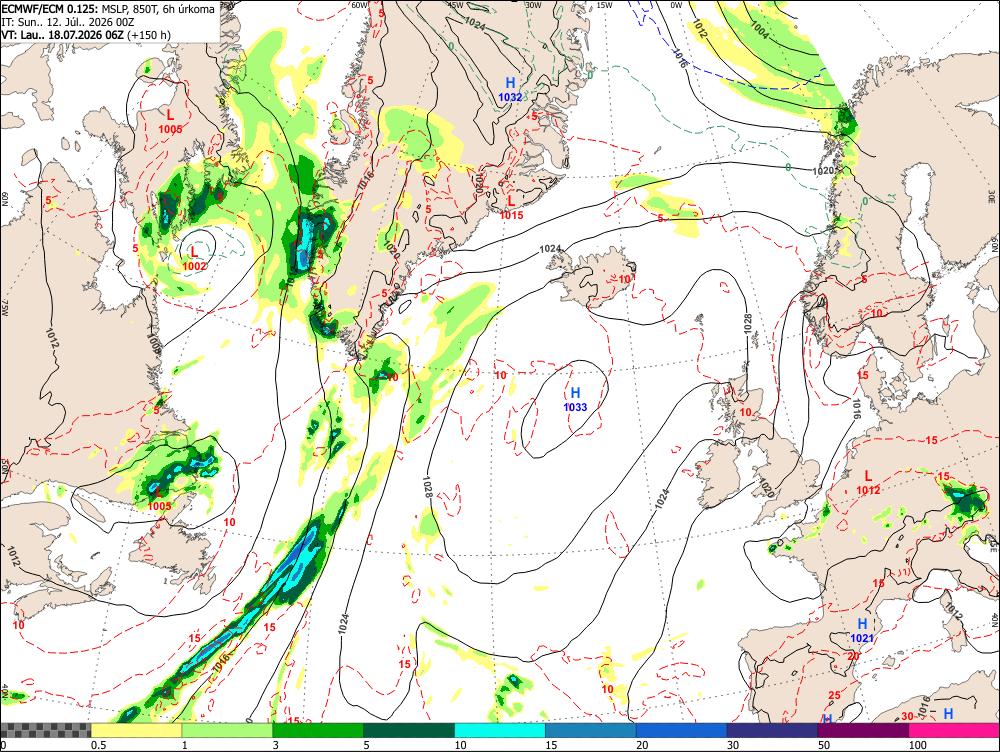Click the purple 50–100 mm legend swatch
Image resolution: width=1000 pixels, height=752 pixels.
point(864,730)
